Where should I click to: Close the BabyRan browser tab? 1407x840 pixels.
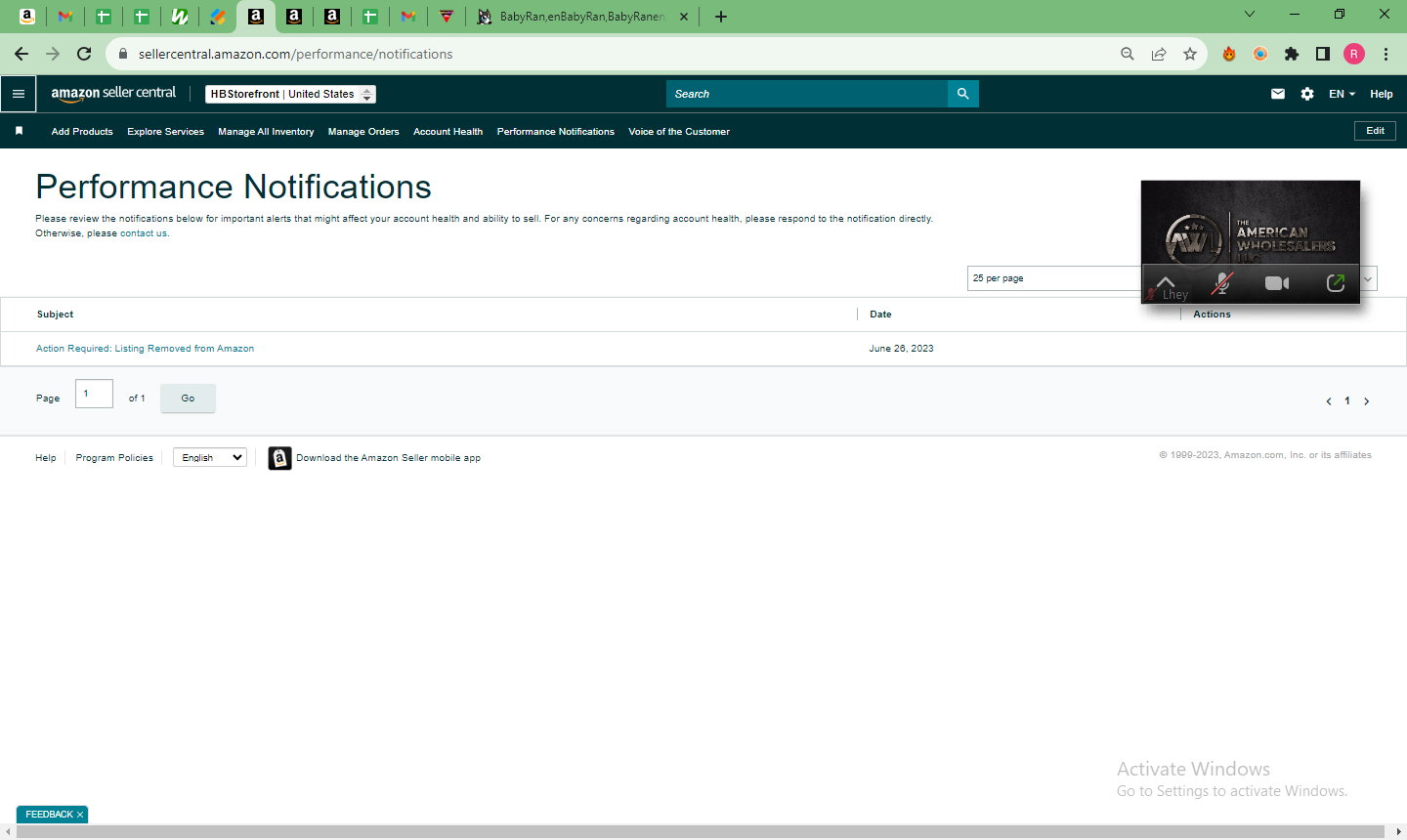pos(683,17)
